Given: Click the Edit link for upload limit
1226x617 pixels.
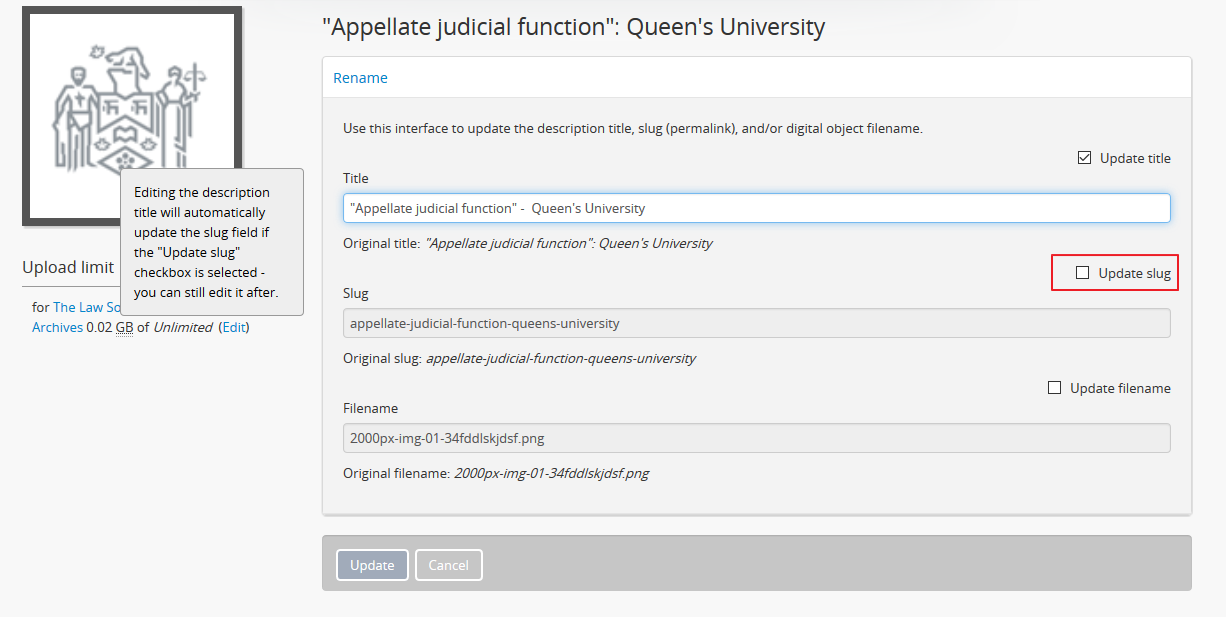Looking at the screenshot, I should point(233,327).
